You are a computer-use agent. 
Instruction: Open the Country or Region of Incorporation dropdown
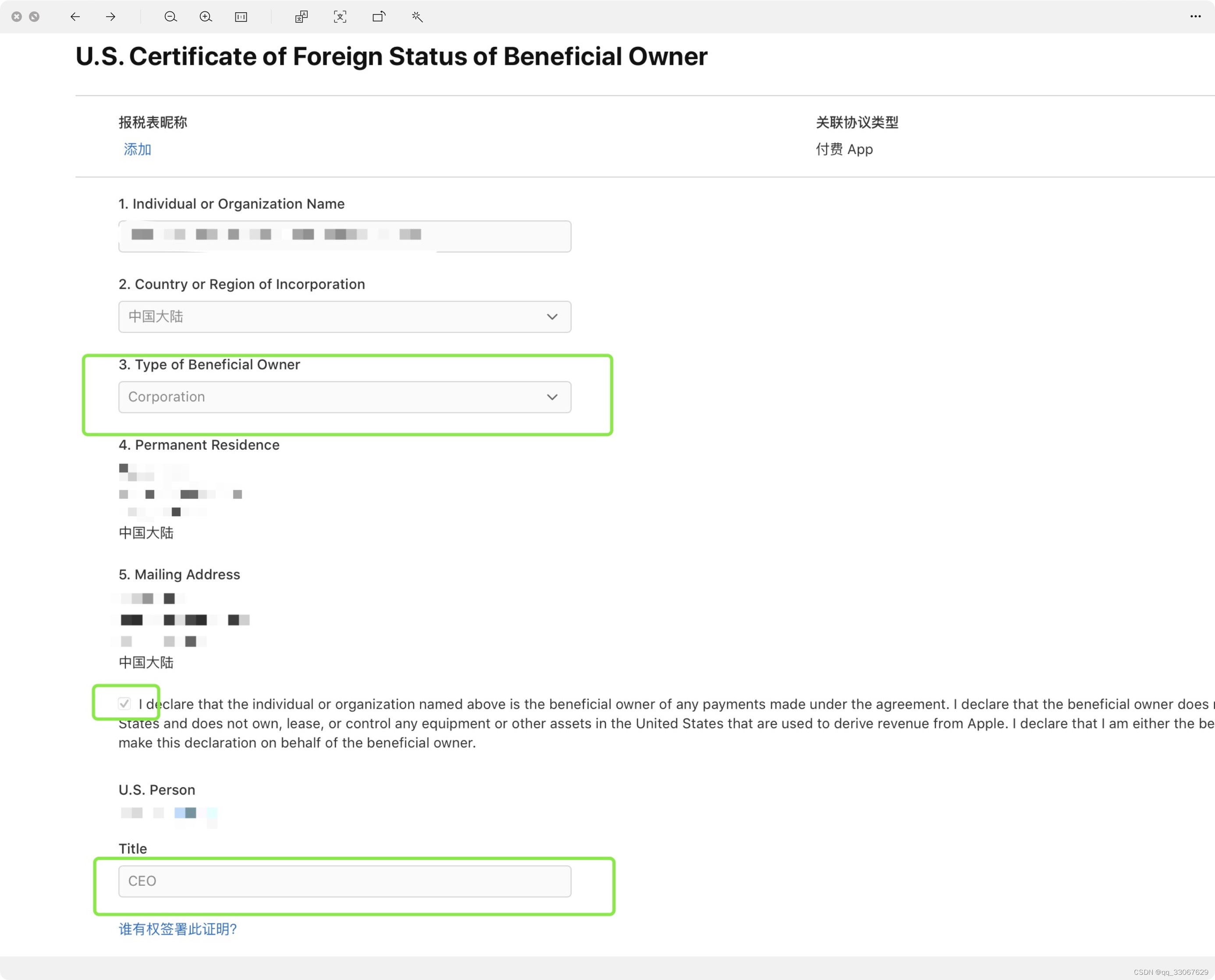(345, 317)
